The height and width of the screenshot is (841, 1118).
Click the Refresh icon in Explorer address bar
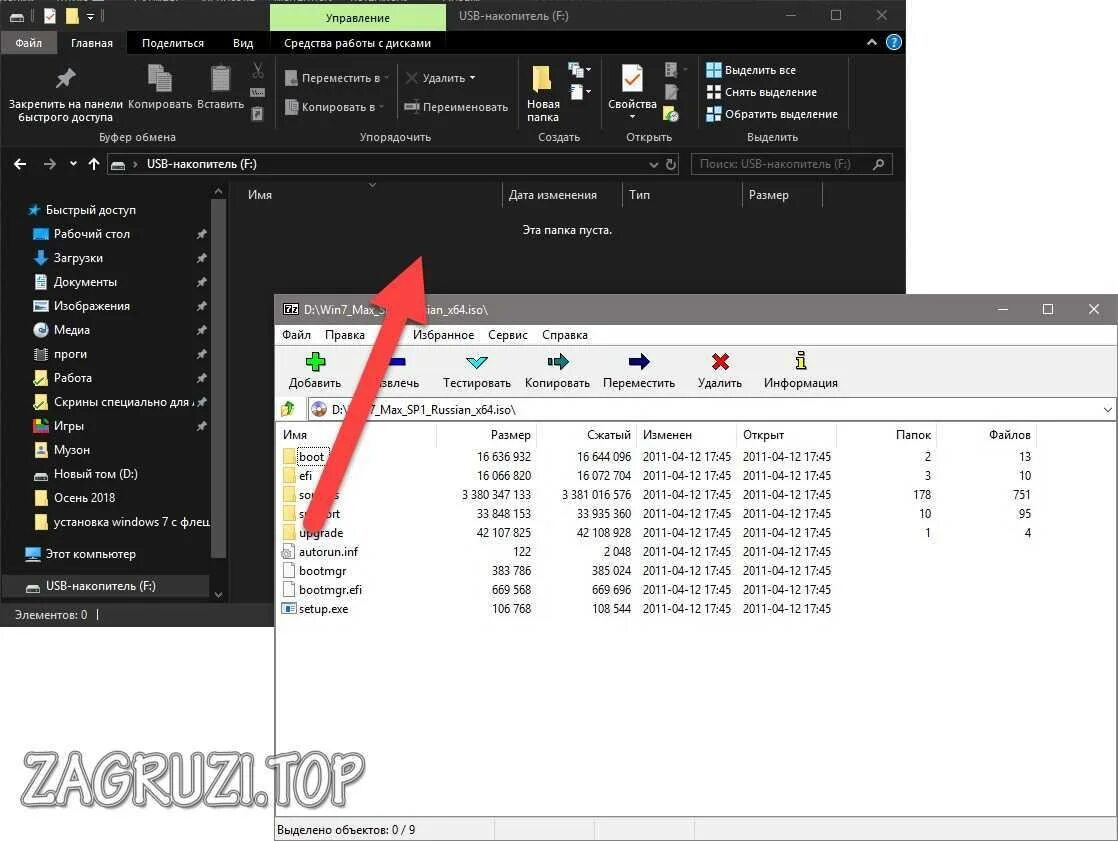671,165
